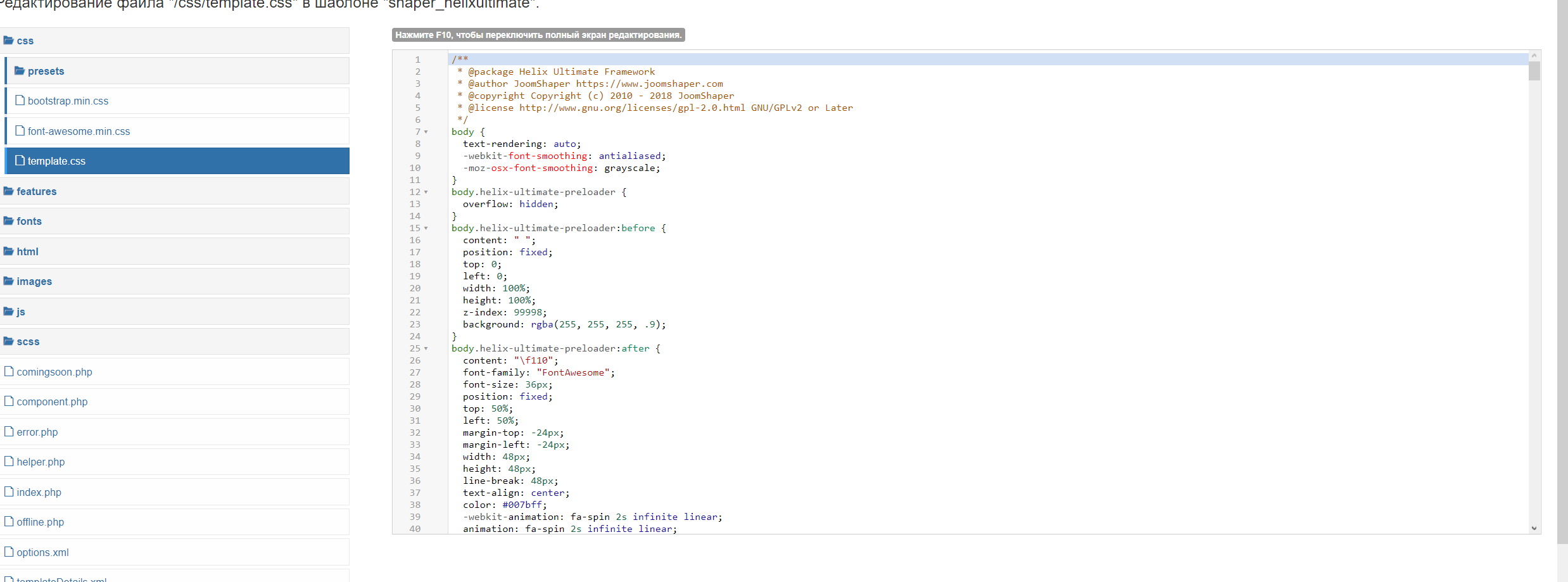
Task: Click the 'z-index: 99998;' code line
Action: click(505, 312)
